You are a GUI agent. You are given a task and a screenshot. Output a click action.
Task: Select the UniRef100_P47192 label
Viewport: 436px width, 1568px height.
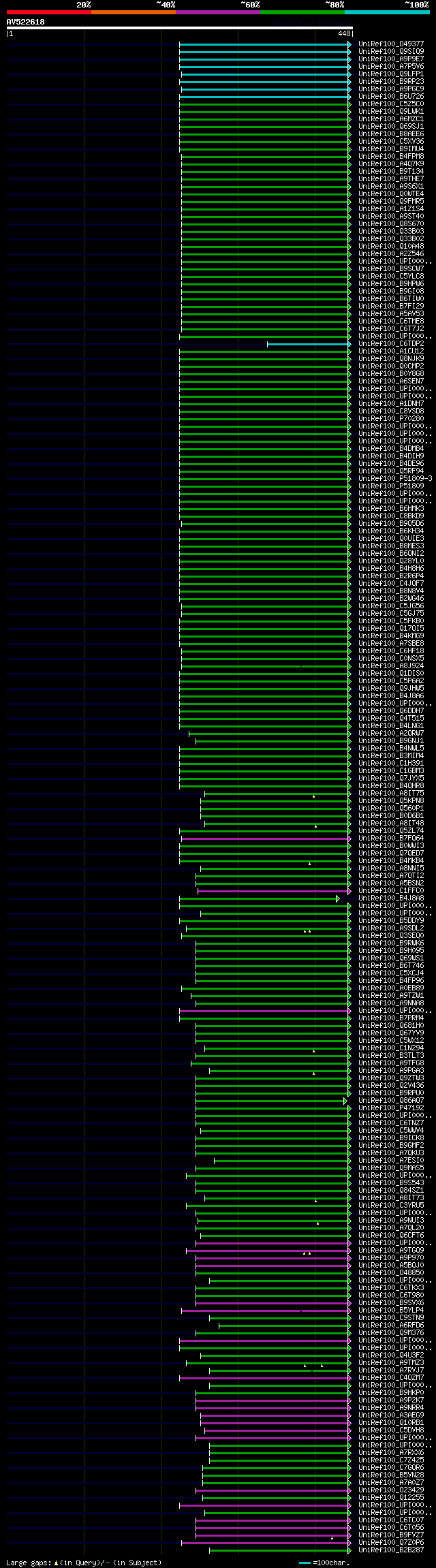pyautogui.click(x=391, y=1108)
